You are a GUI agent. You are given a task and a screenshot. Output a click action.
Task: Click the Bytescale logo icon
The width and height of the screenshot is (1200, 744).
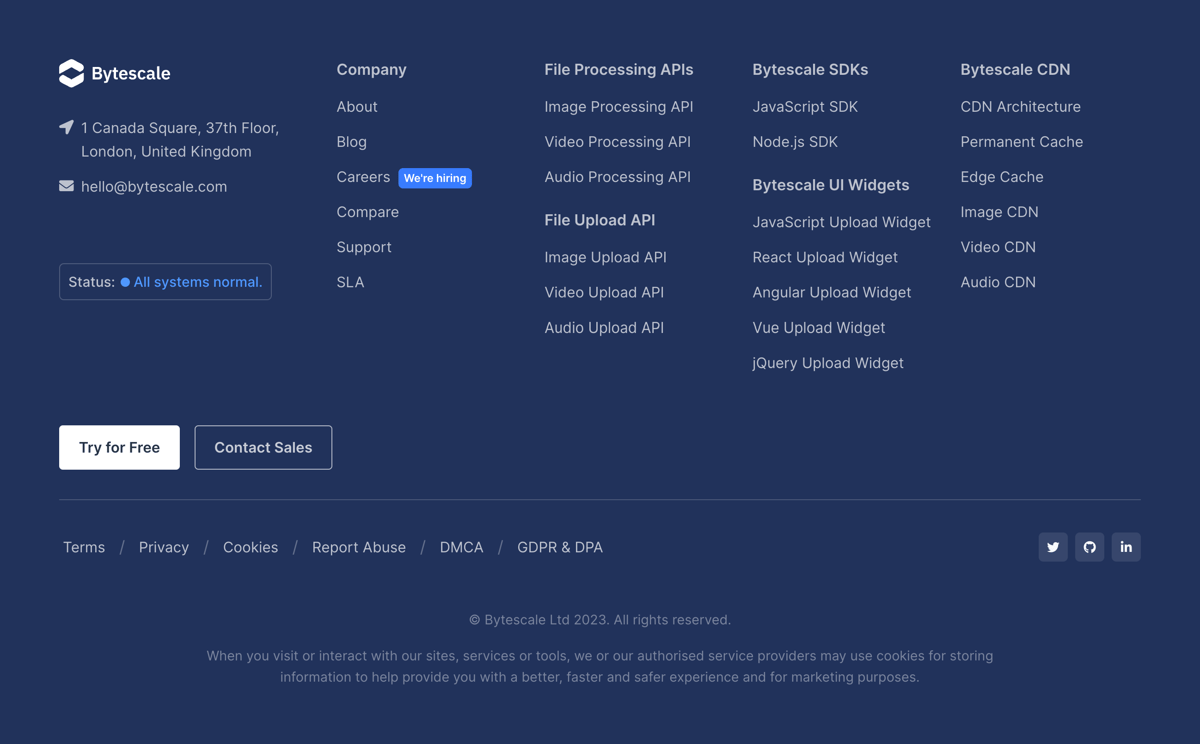point(71,72)
